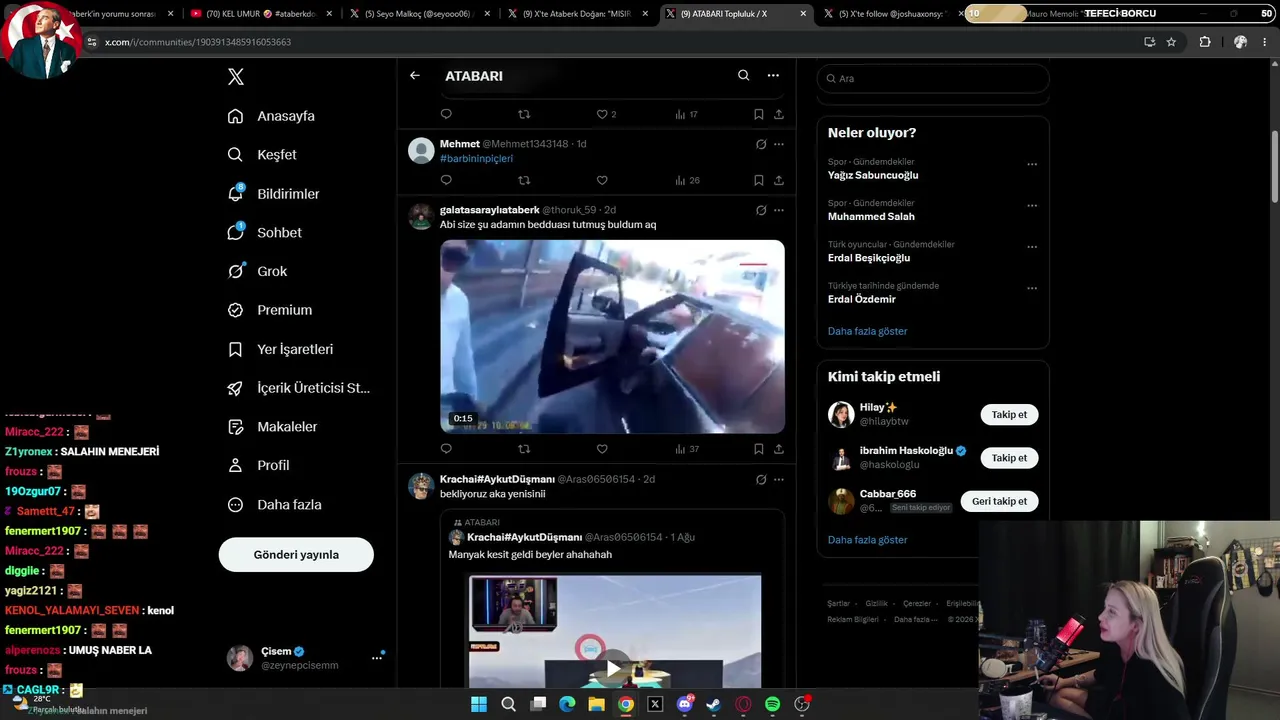
Task: Open the #barbininpiçleri hashtag
Action: [x=476, y=159]
